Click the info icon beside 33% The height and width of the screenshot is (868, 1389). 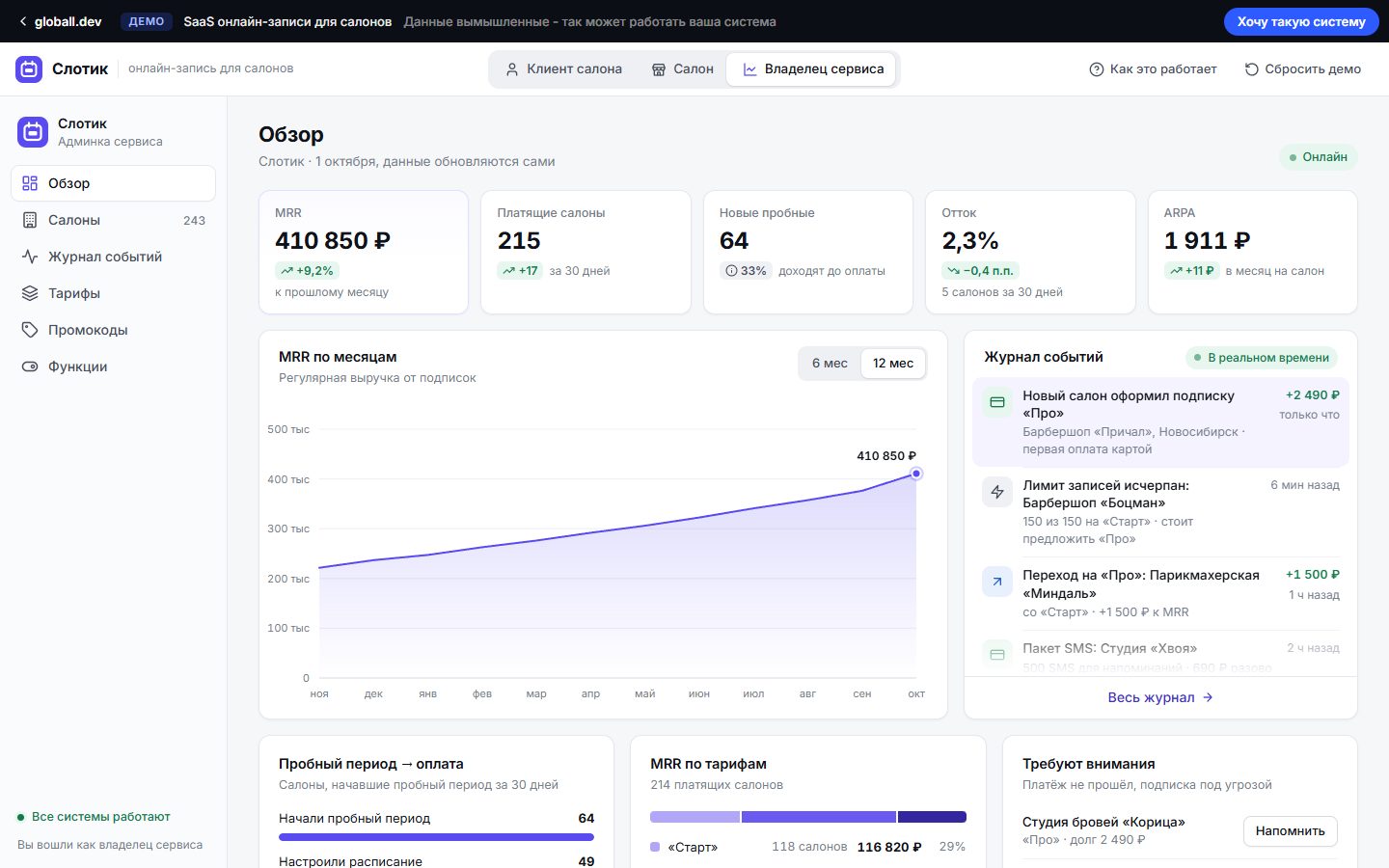[x=732, y=271]
